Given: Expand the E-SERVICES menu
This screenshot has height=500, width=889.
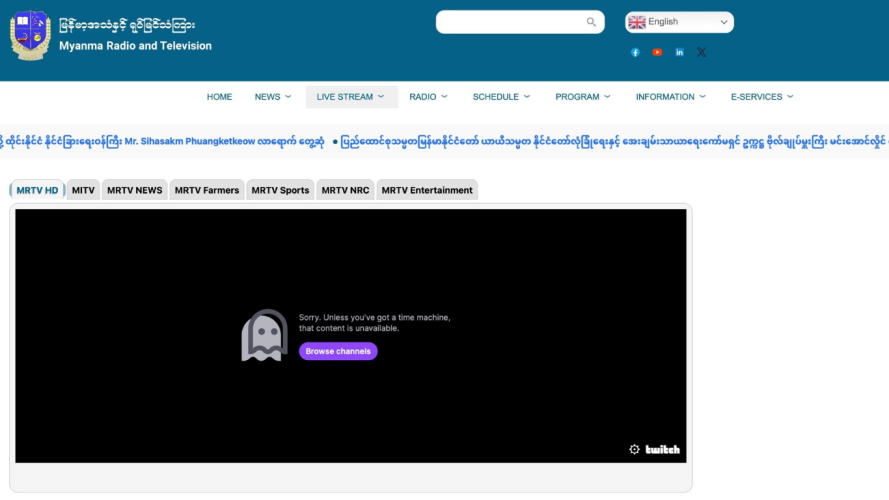Looking at the screenshot, I should [x=762, y=97].
